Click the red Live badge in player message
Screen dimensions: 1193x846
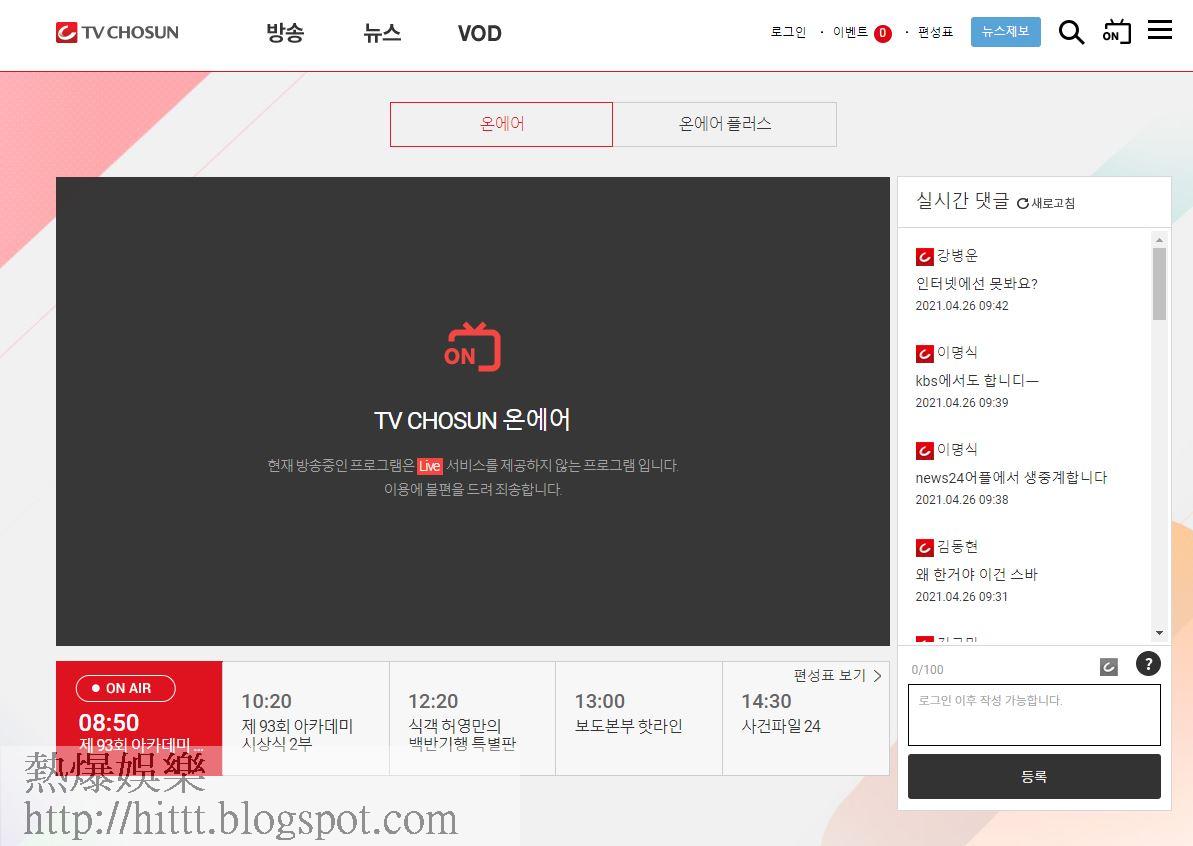coord(430,466)
